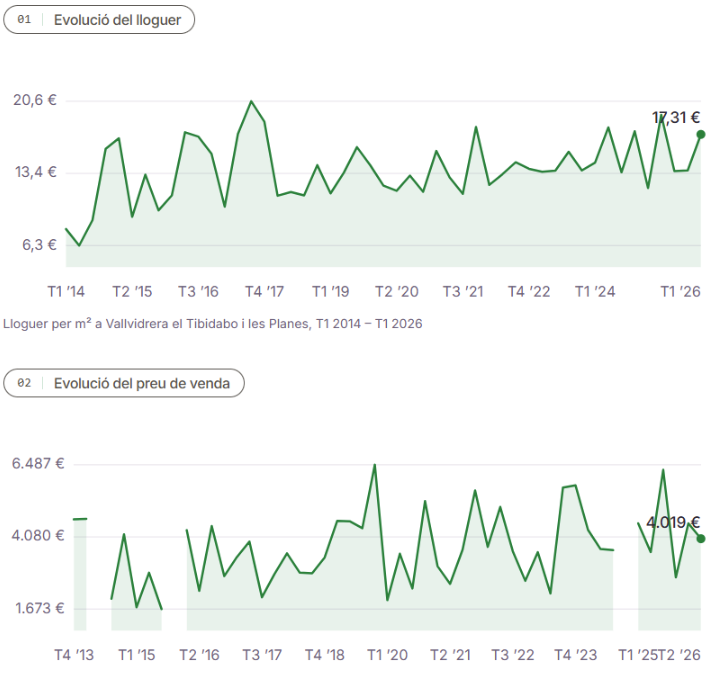This screenshot has height=674, width=717.
Task: Click the 4.080 € y-axis label
Action: tap(38, 536)
